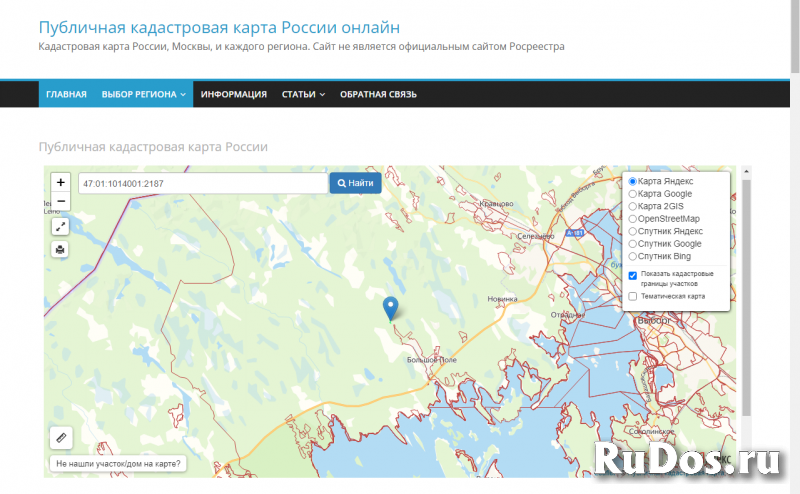The height and width of the screenshot is (494, 800).
Task: Select Спутник Google radio option
Action: point(633,244)
